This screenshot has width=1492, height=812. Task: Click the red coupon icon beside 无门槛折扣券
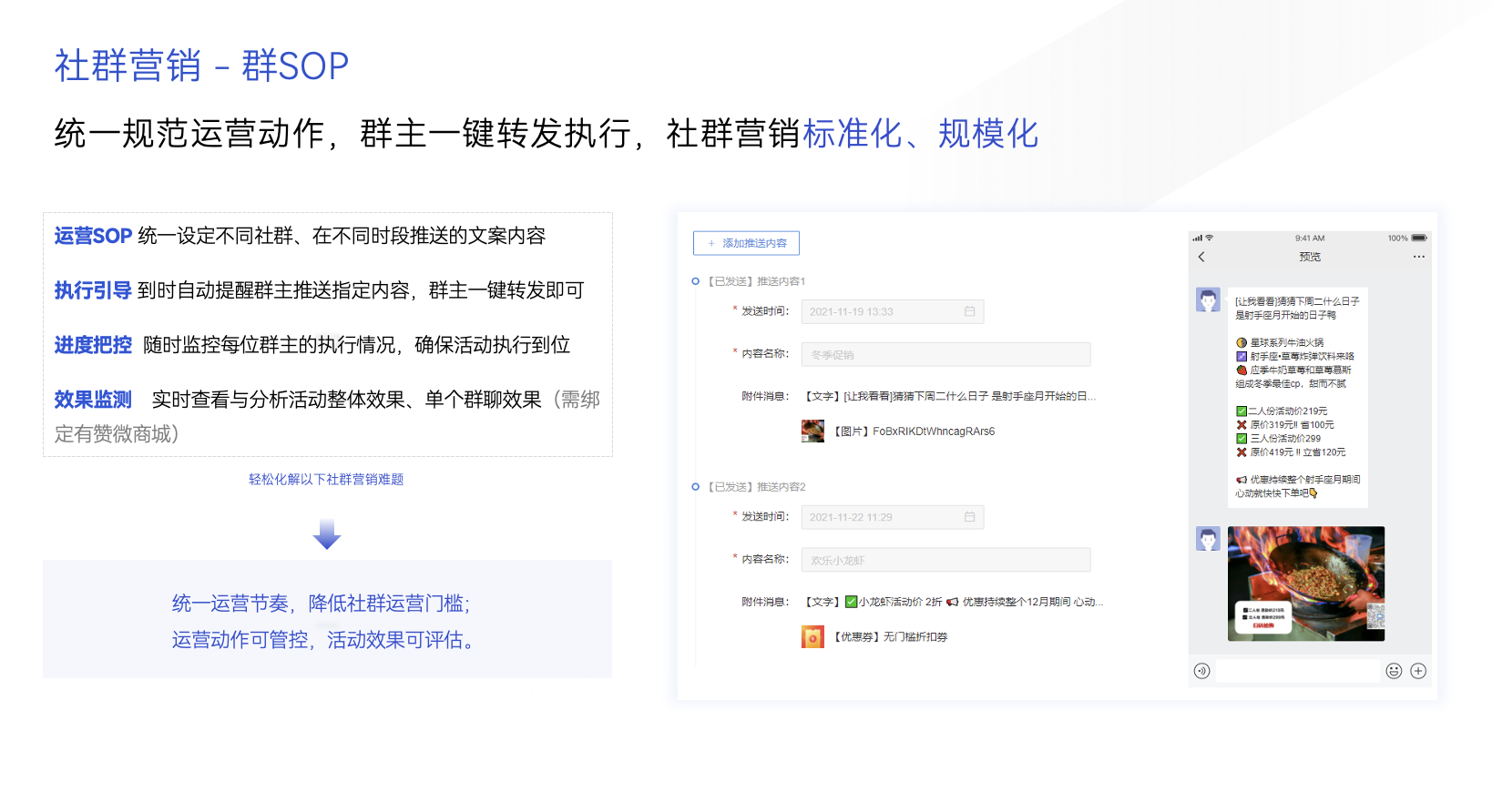812,637
